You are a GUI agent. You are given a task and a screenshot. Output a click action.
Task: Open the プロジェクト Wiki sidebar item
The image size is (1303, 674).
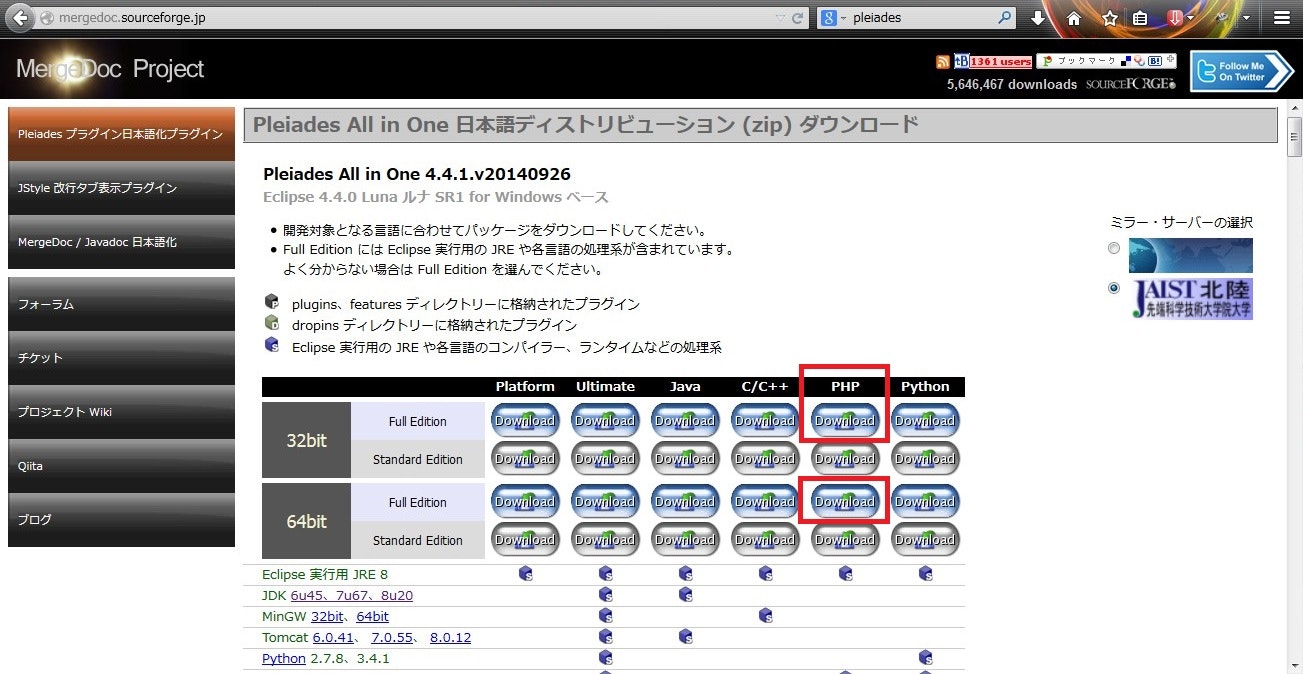[x=121, y=412]
